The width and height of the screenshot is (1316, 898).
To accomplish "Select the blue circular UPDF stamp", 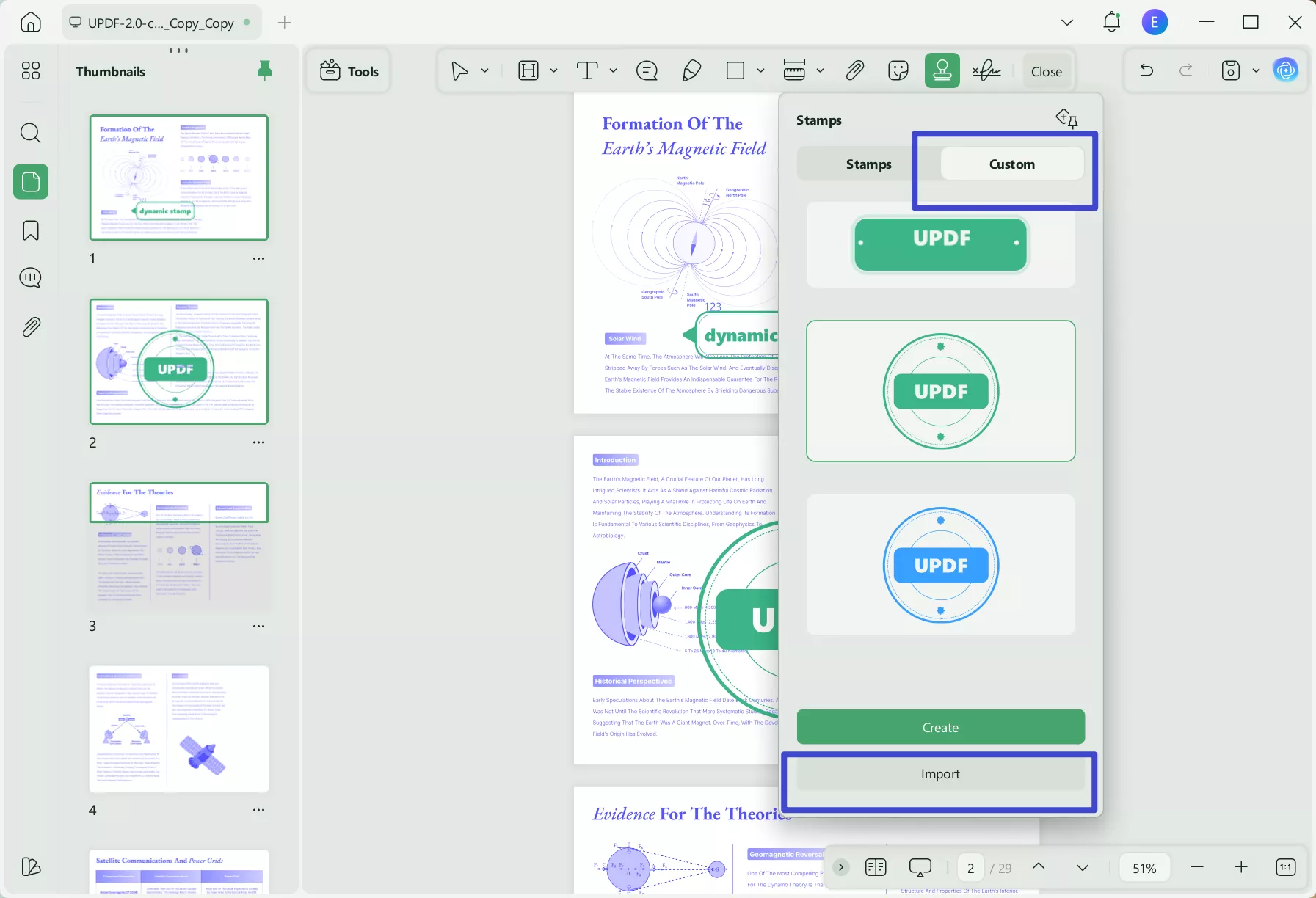I will click(x=941, y=565).
